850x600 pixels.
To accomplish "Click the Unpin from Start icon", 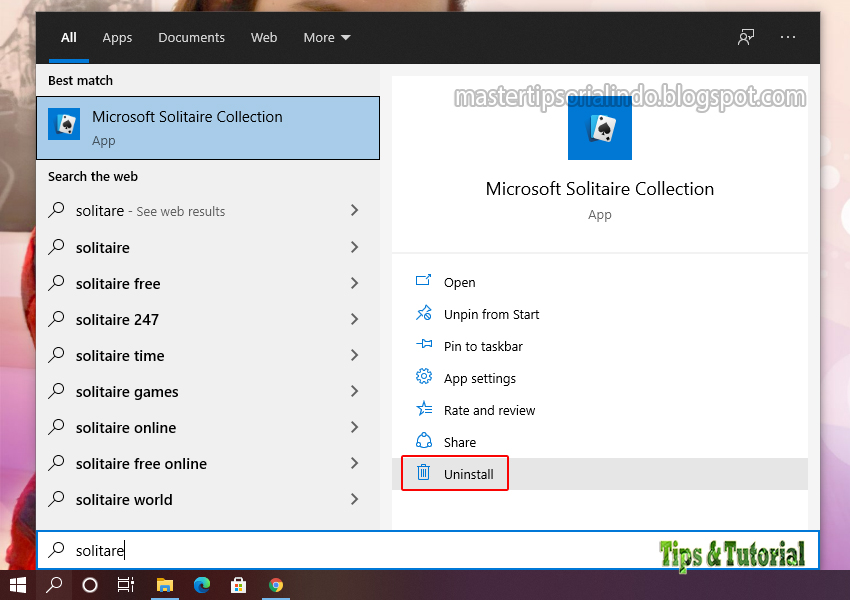I will click(423, 313).
